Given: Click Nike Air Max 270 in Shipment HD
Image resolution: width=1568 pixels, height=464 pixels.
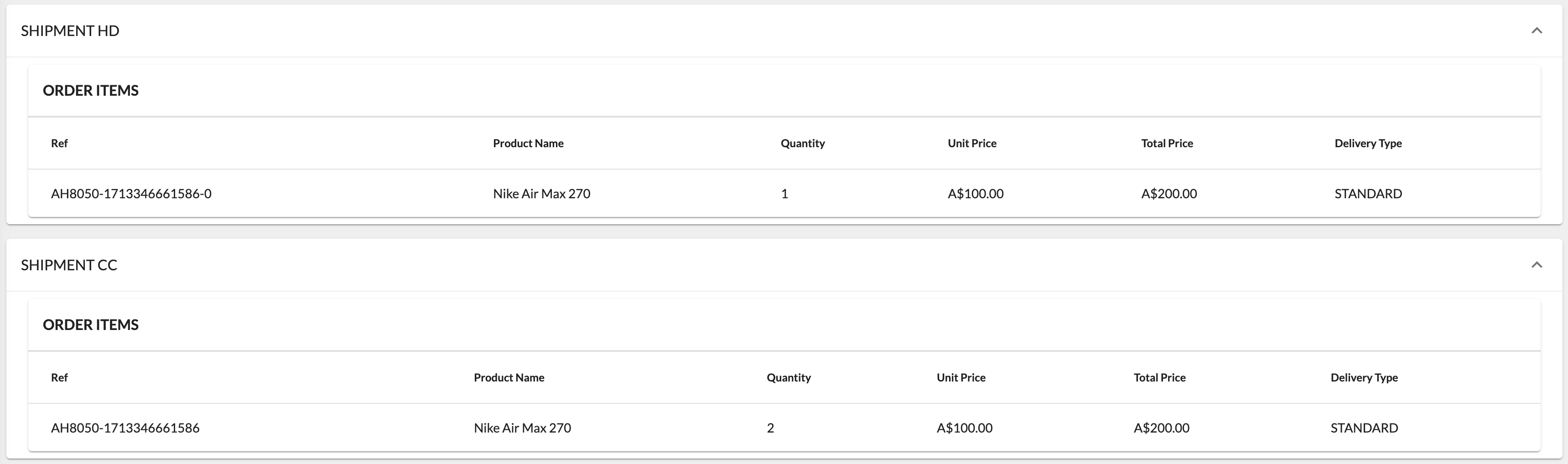Looking at the screenshot, I should click(541, 193).
